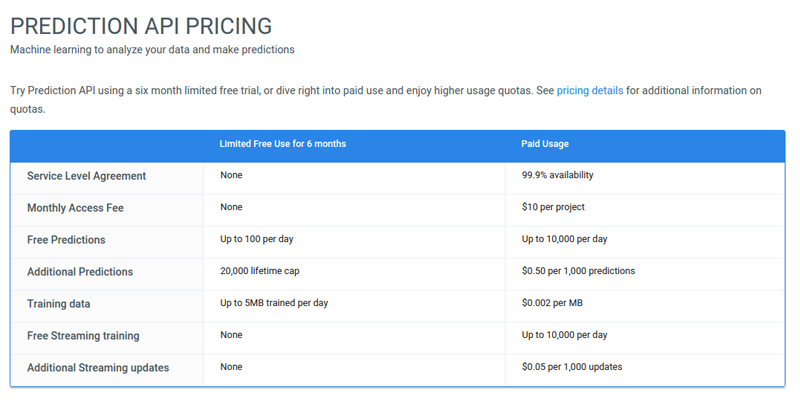Click the Training data row label
The height and width of the screenshot is (400, 800).
[x=58, y=304]
